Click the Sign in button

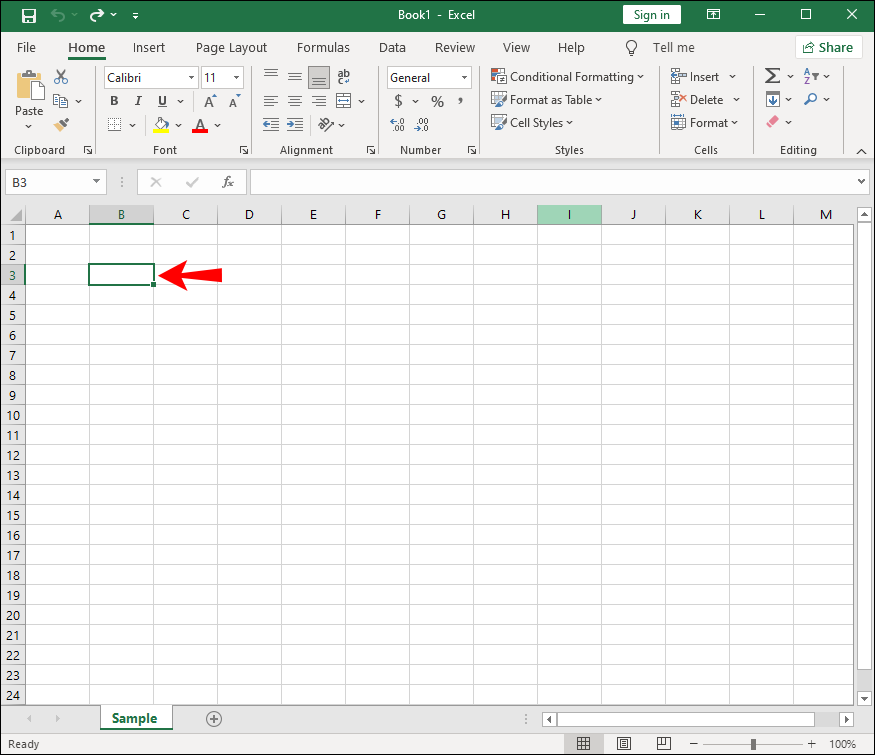click(652, 15)
